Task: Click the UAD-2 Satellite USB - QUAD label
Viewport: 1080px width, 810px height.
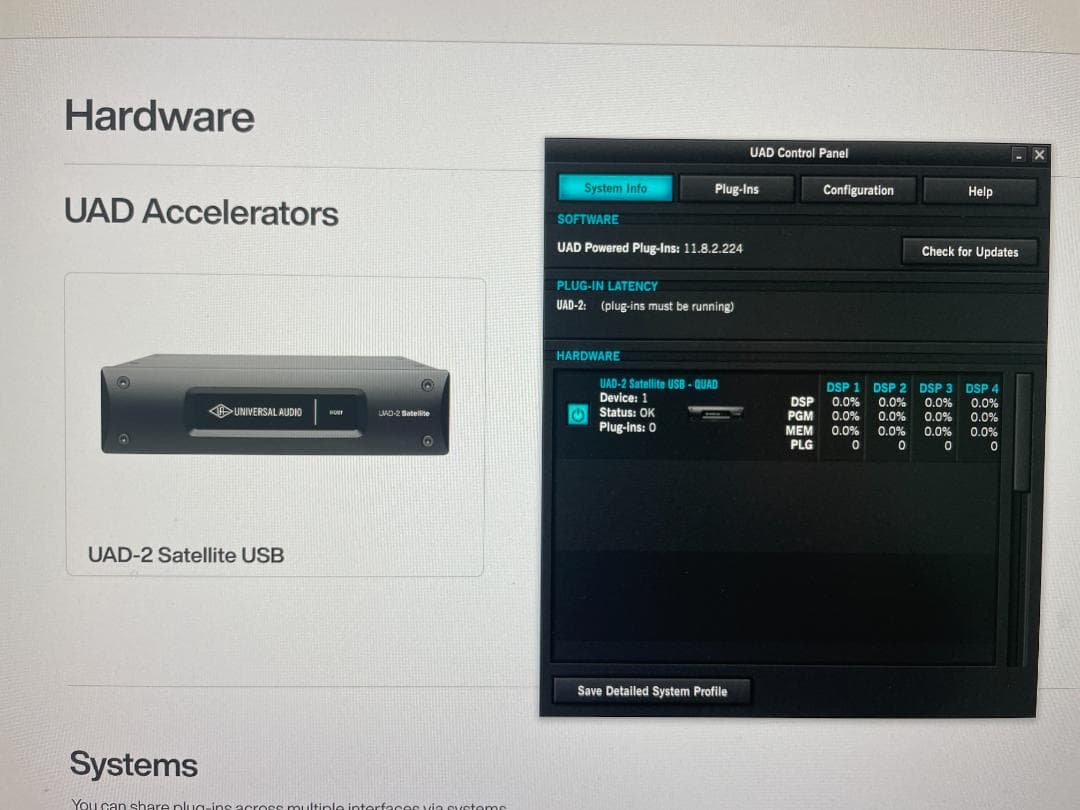Action: point(658,384)
